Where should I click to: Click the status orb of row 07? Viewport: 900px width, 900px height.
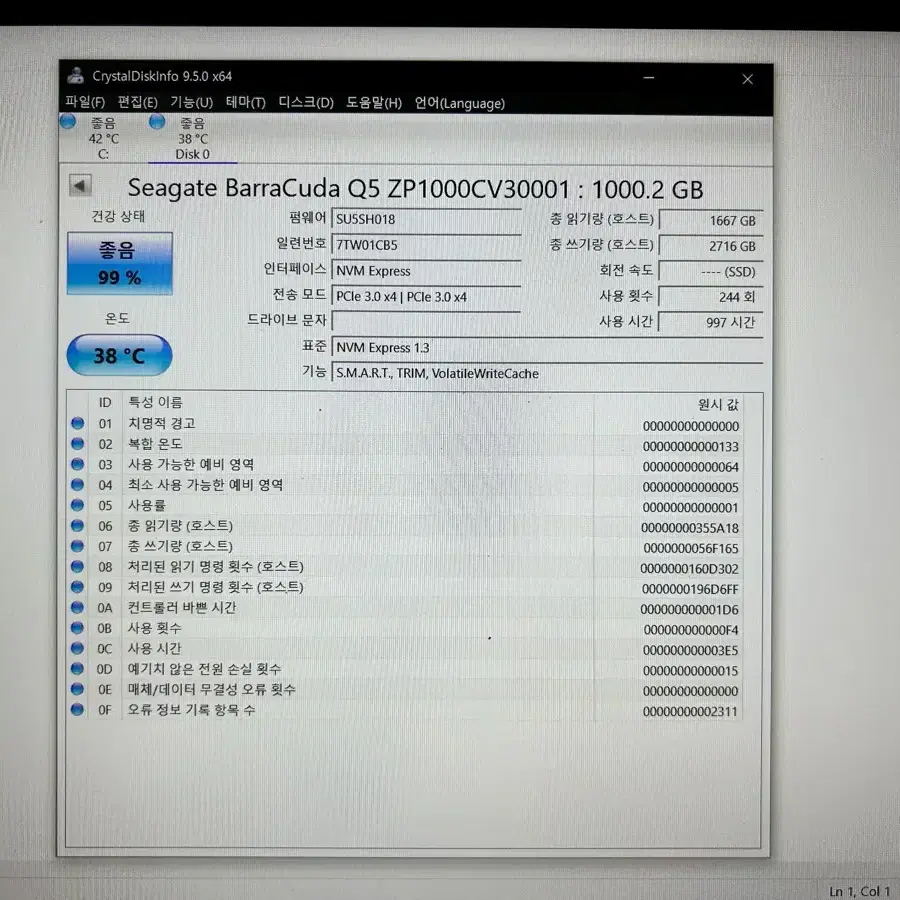(x=77, y=546)
